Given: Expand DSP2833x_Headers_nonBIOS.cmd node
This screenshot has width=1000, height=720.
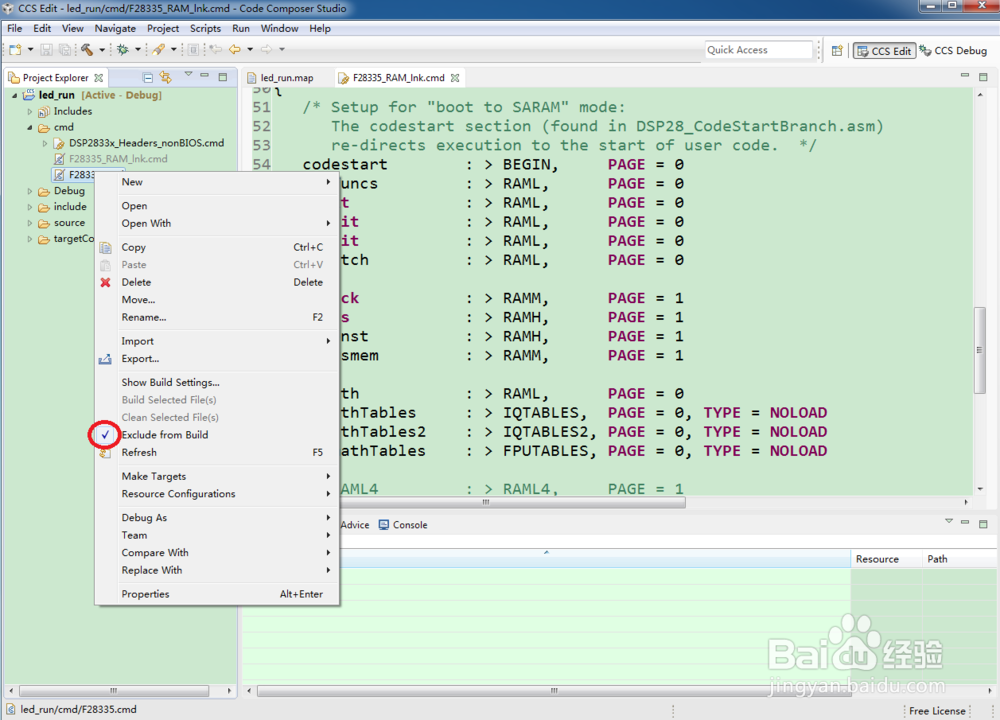Looking at the screenshot, I should tap(45, 143).
